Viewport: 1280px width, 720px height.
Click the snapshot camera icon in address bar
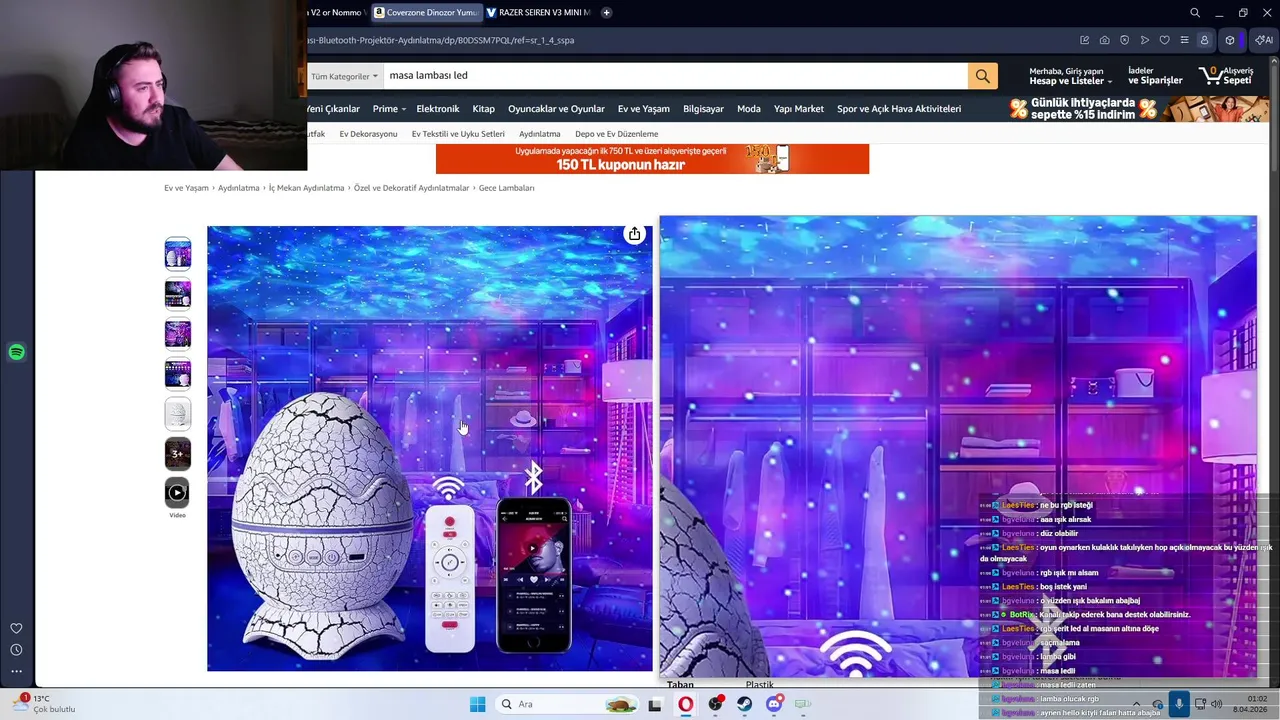pos(1104,40)
